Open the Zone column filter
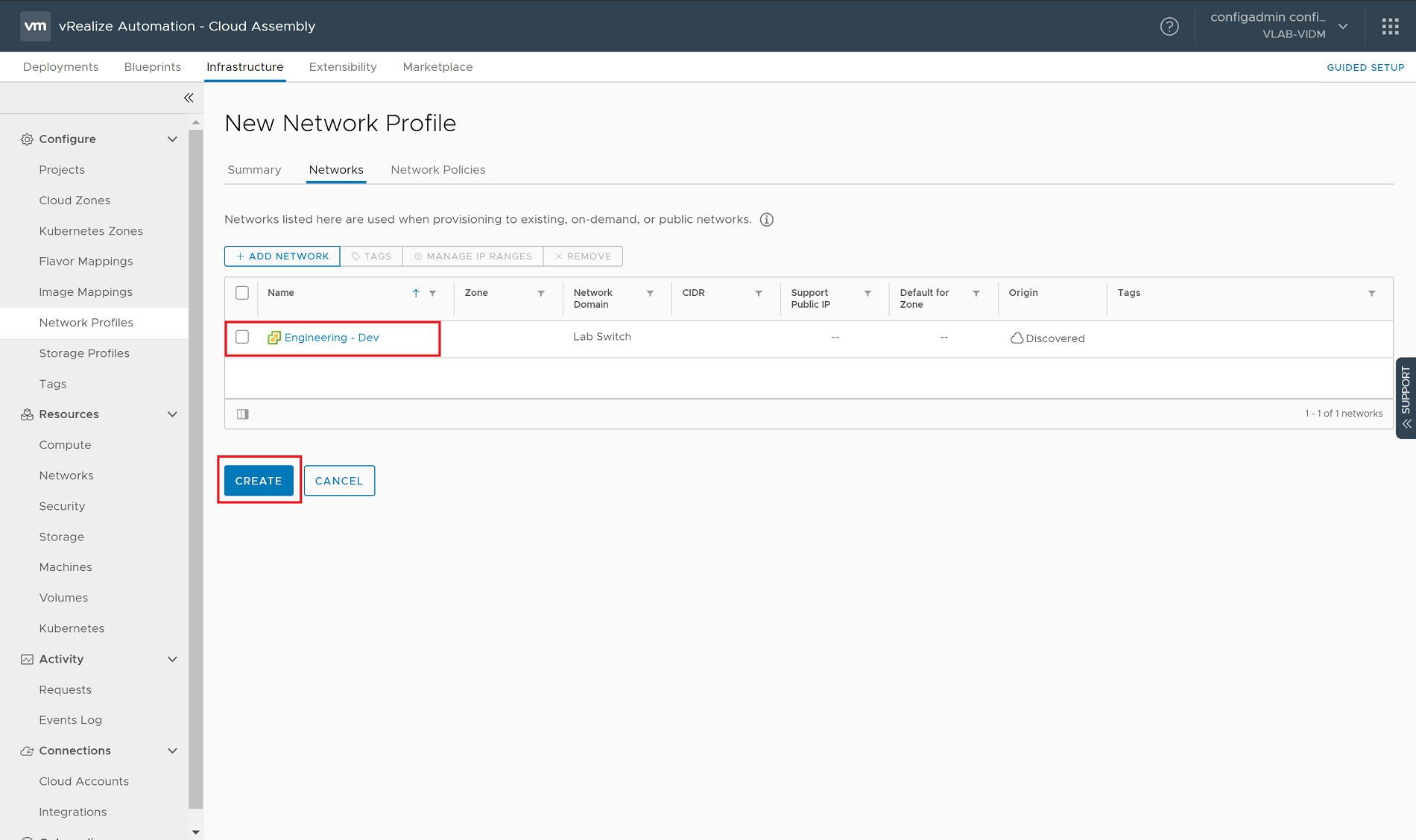Image resolution: width=1416 pixels, height=840 pixels. (541, 293)
